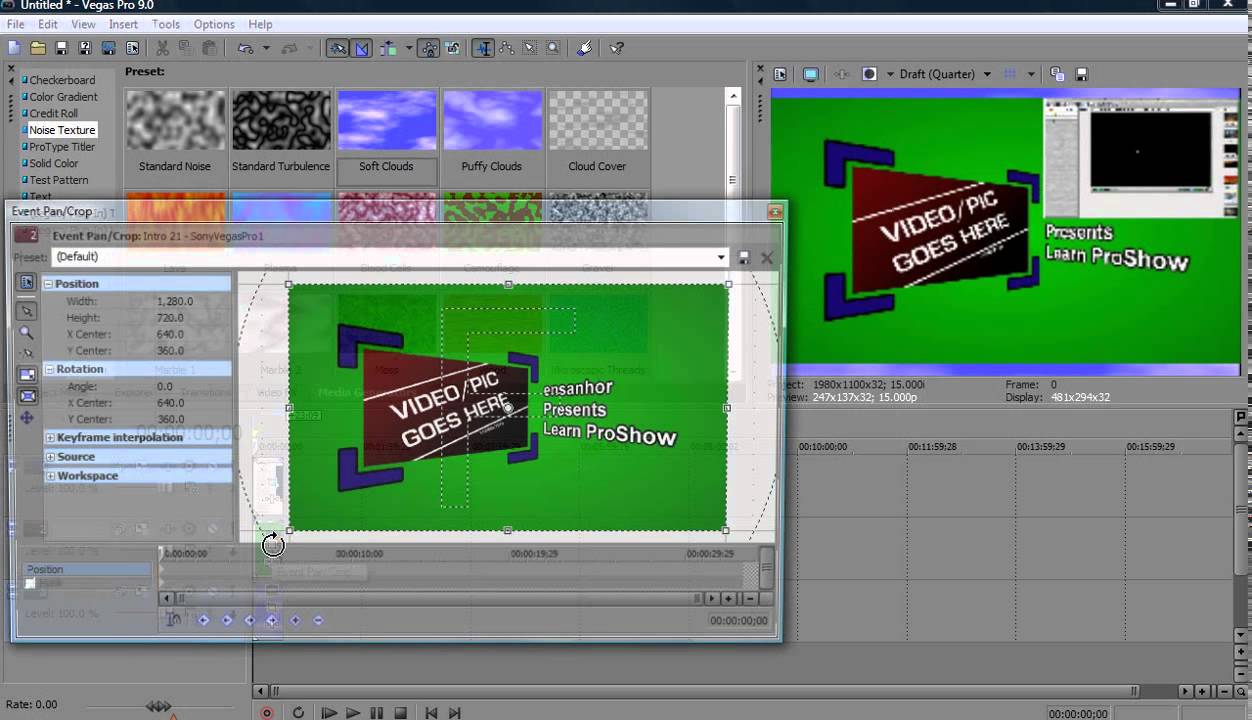Open the Auto Ripple mode dropdown arrow
1252x720 pixels.
tap(409, 48)
